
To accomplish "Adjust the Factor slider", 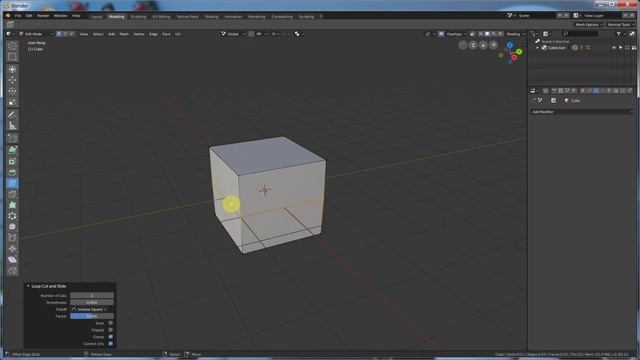I will 92,316.
